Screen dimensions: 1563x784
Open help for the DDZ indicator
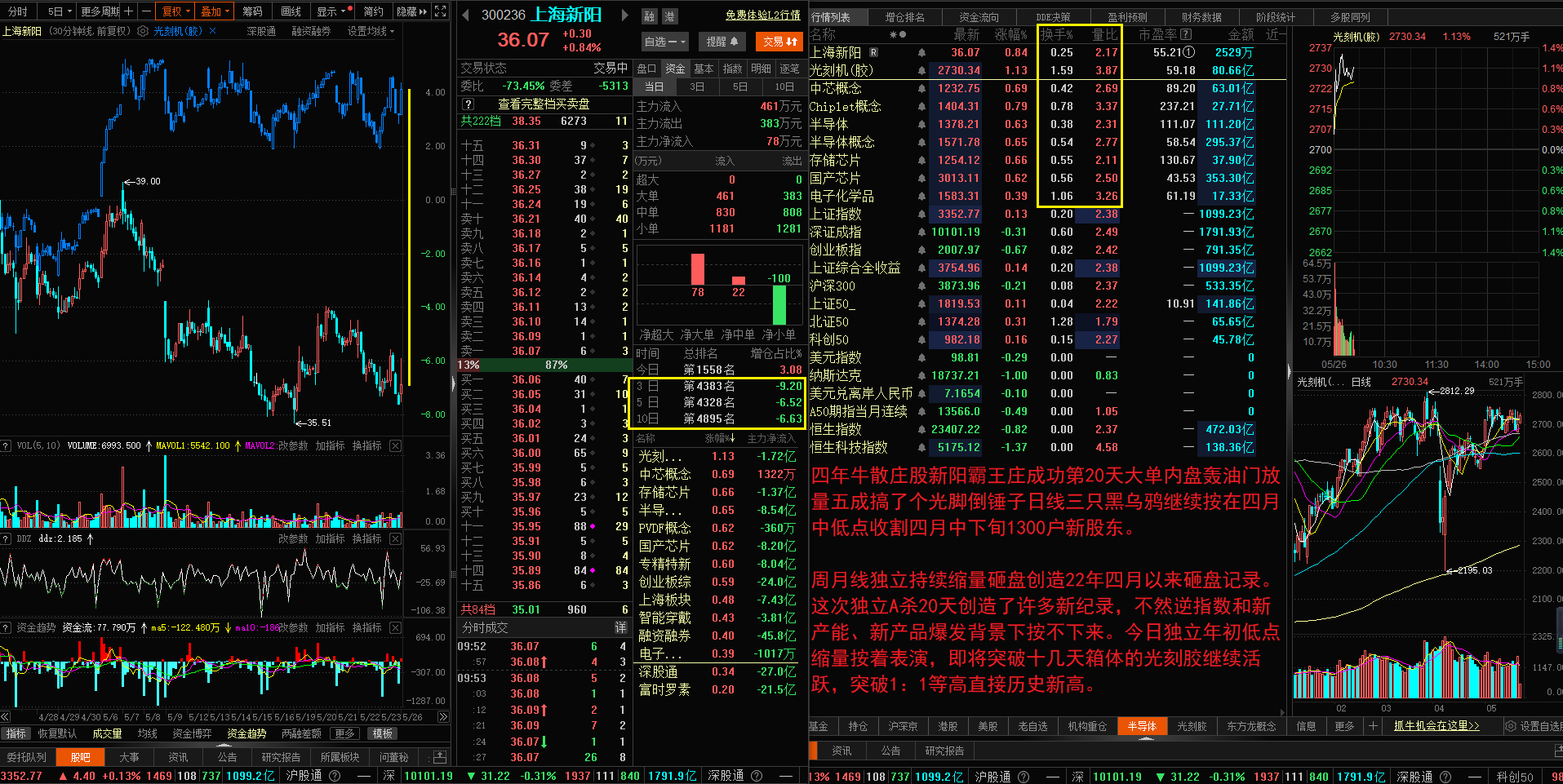pyautogui.click(x=7, y=538)
